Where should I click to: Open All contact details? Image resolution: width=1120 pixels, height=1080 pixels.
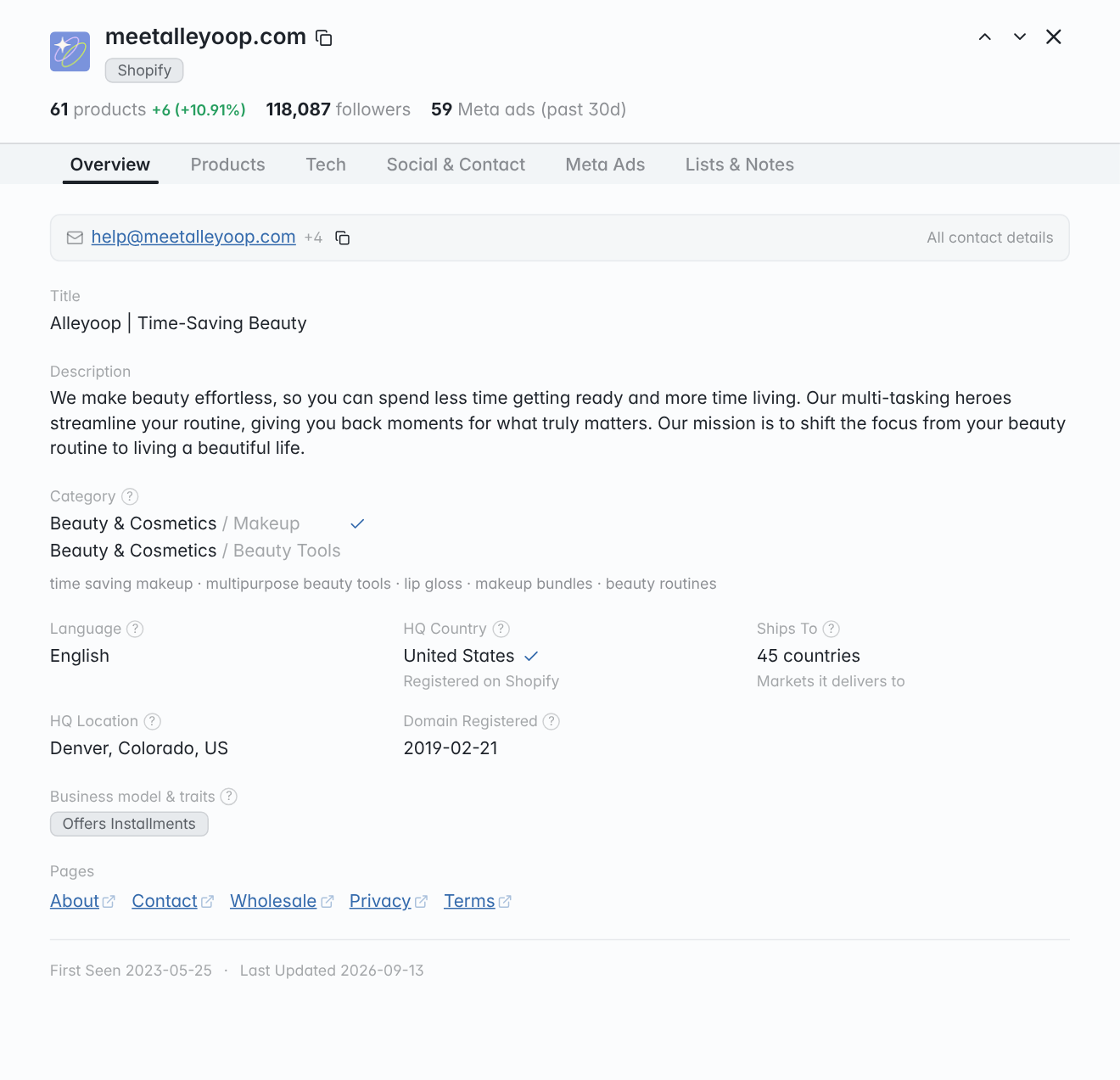(989, 238)
